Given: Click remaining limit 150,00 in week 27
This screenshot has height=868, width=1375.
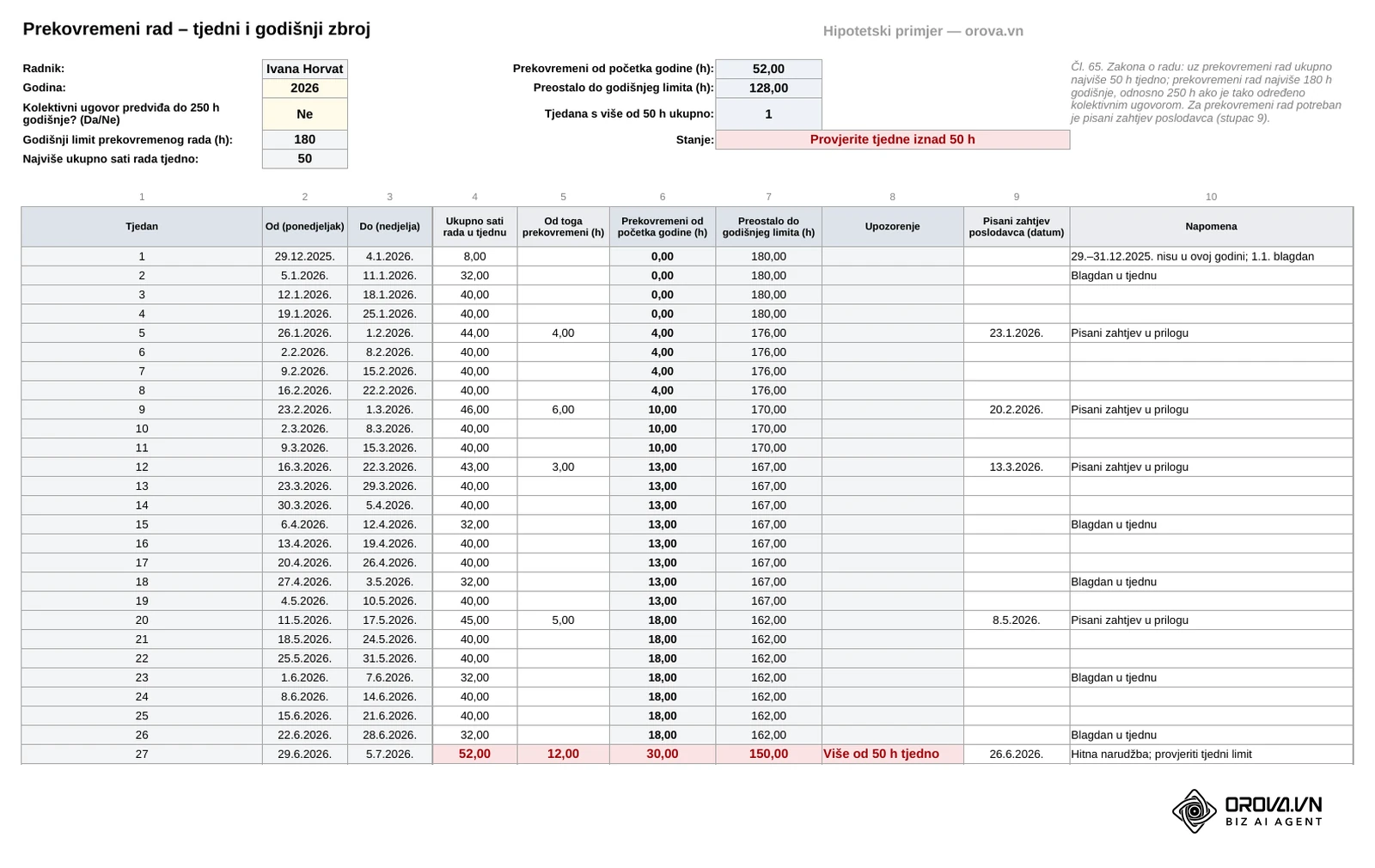Looking at the screenshot, I should (768, 754).
